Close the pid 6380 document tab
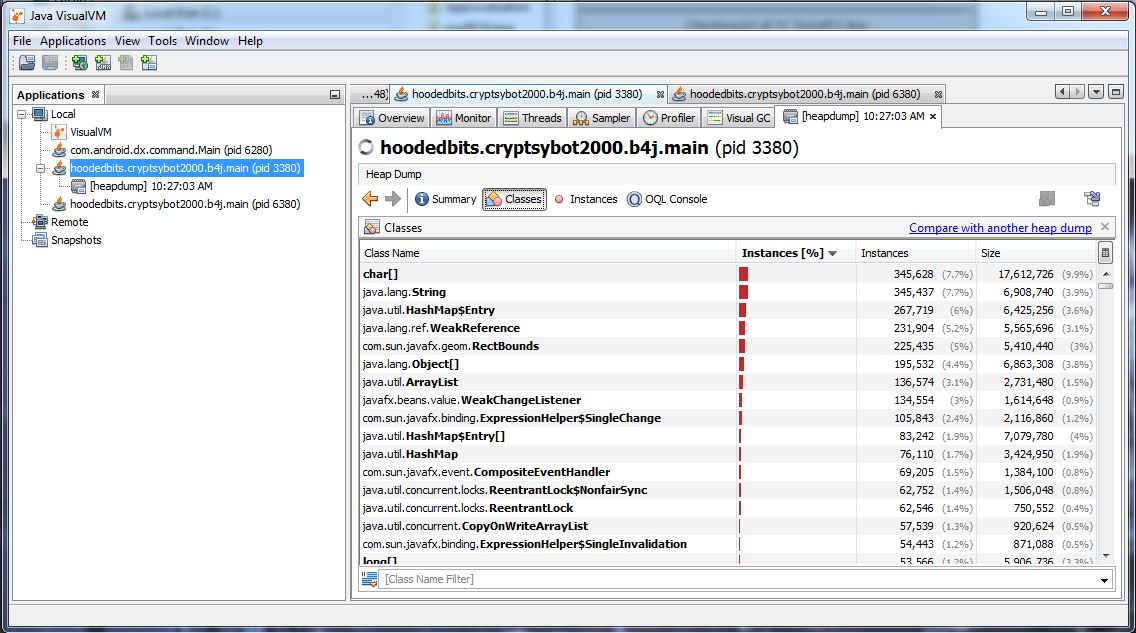The width and height of the screenshot is (1136, 633). [x=938, y=94]
